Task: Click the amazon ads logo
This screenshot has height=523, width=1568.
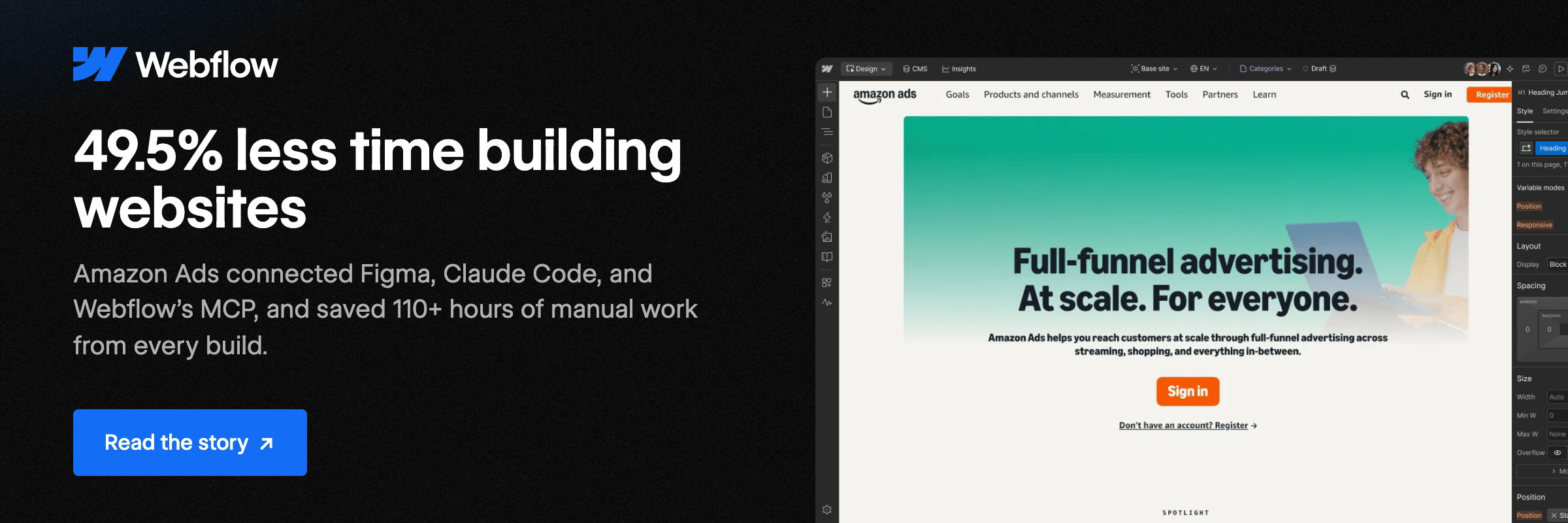Action: 885,95
